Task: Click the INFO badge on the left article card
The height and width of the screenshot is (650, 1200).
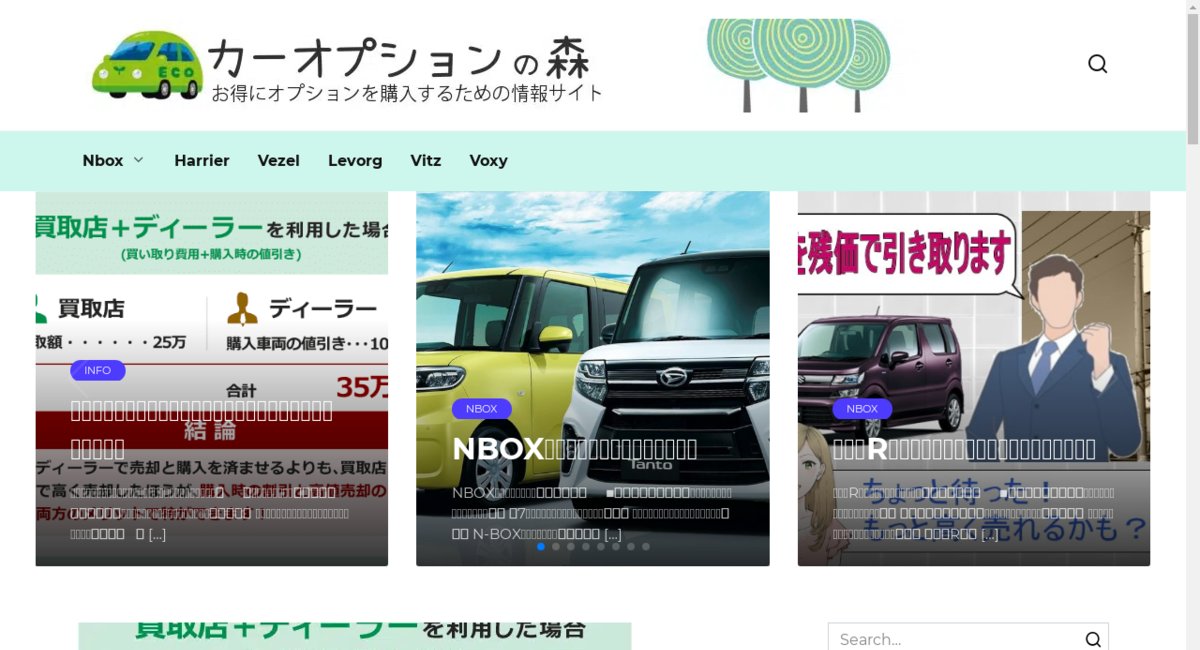Action: point(97,370)
